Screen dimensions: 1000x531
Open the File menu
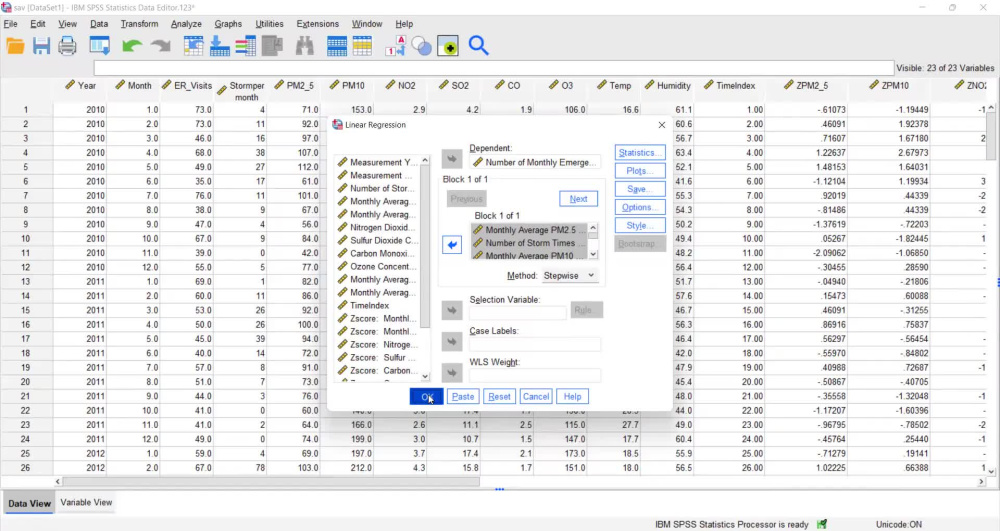tap(10, 24)
